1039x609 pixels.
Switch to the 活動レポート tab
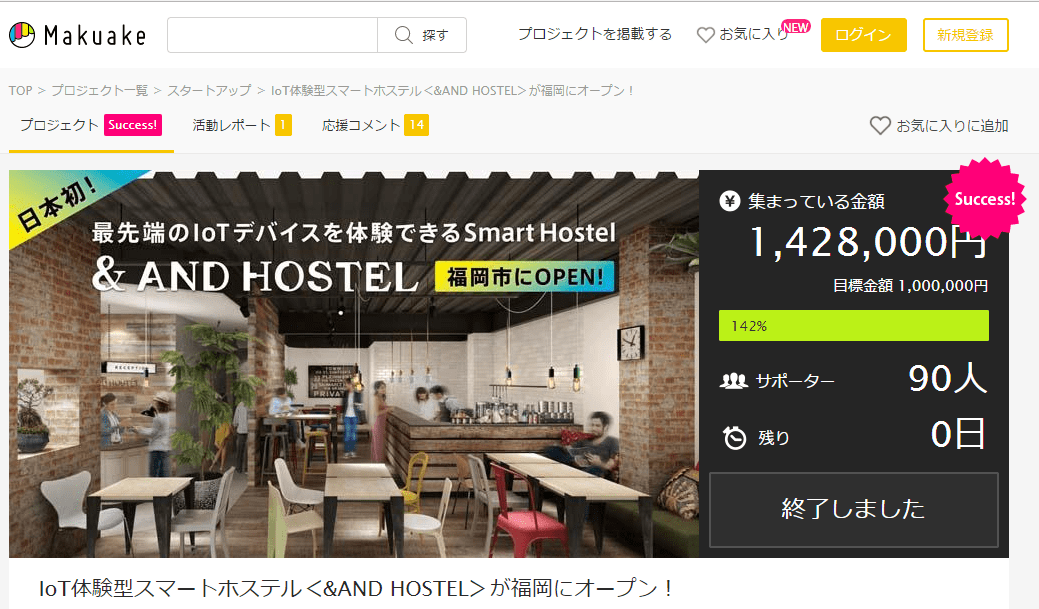242,125
